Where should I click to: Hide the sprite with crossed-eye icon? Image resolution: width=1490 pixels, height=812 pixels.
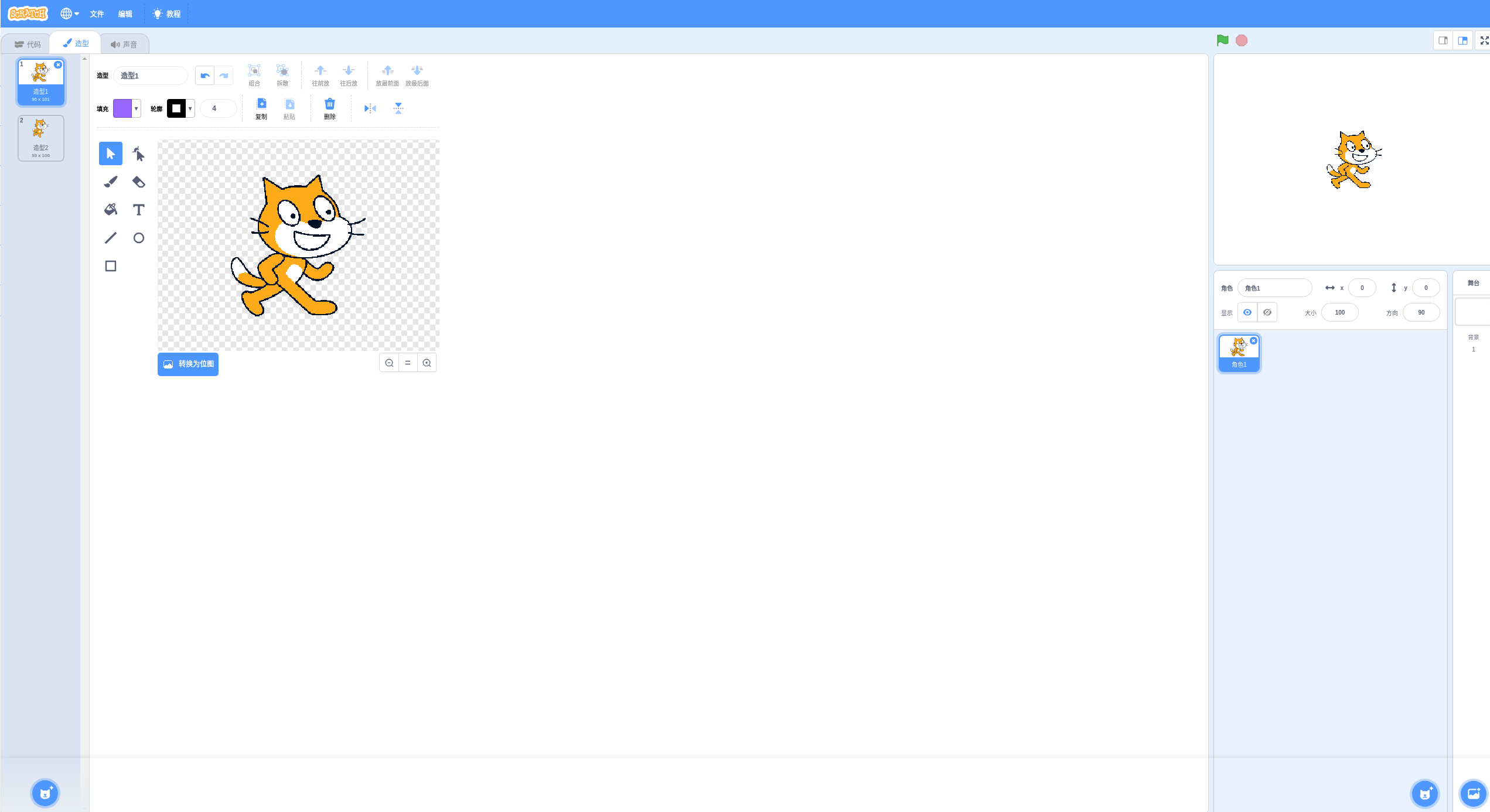pos(1267,312)
